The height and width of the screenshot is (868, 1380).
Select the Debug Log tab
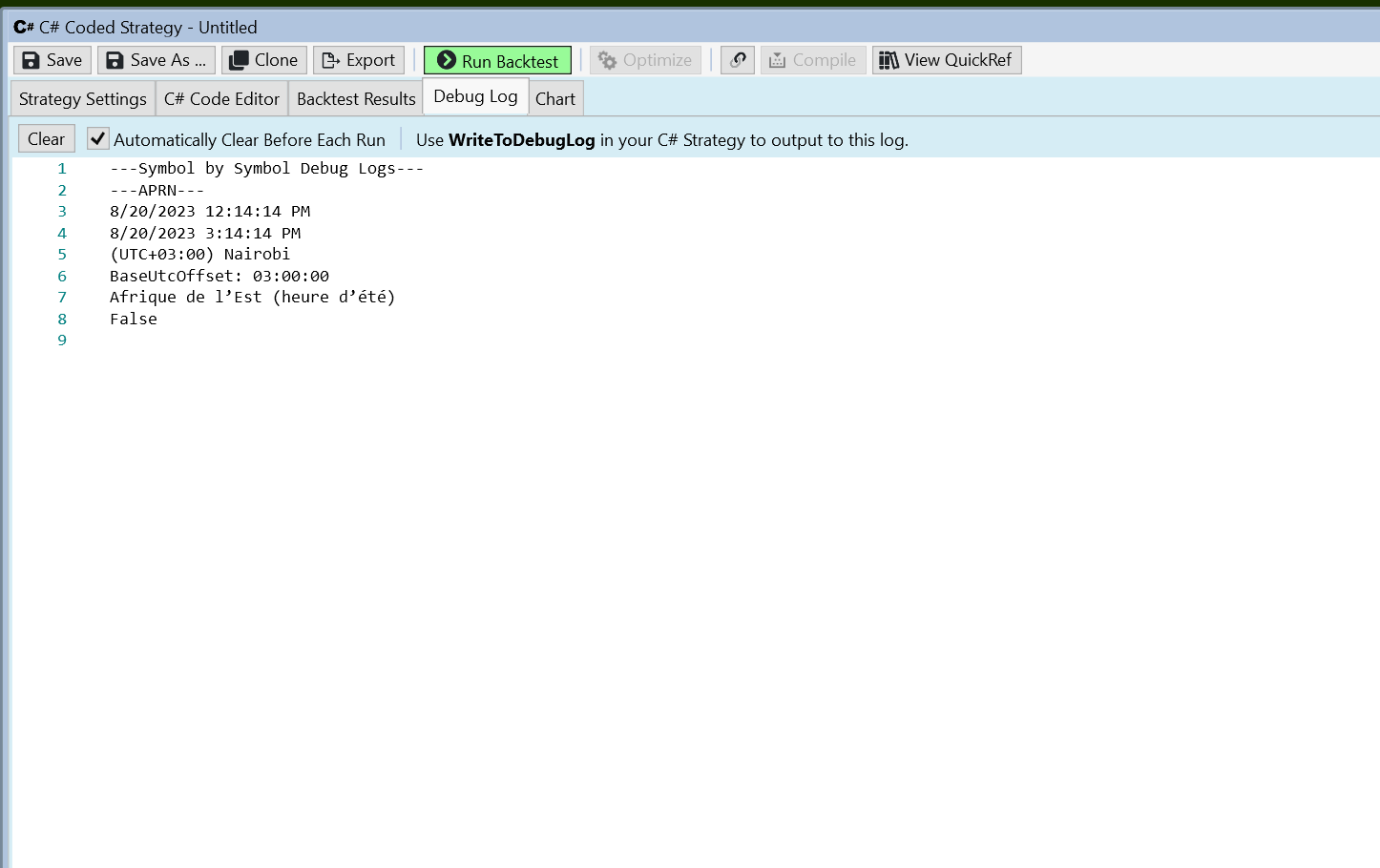[x=475, y=96]
